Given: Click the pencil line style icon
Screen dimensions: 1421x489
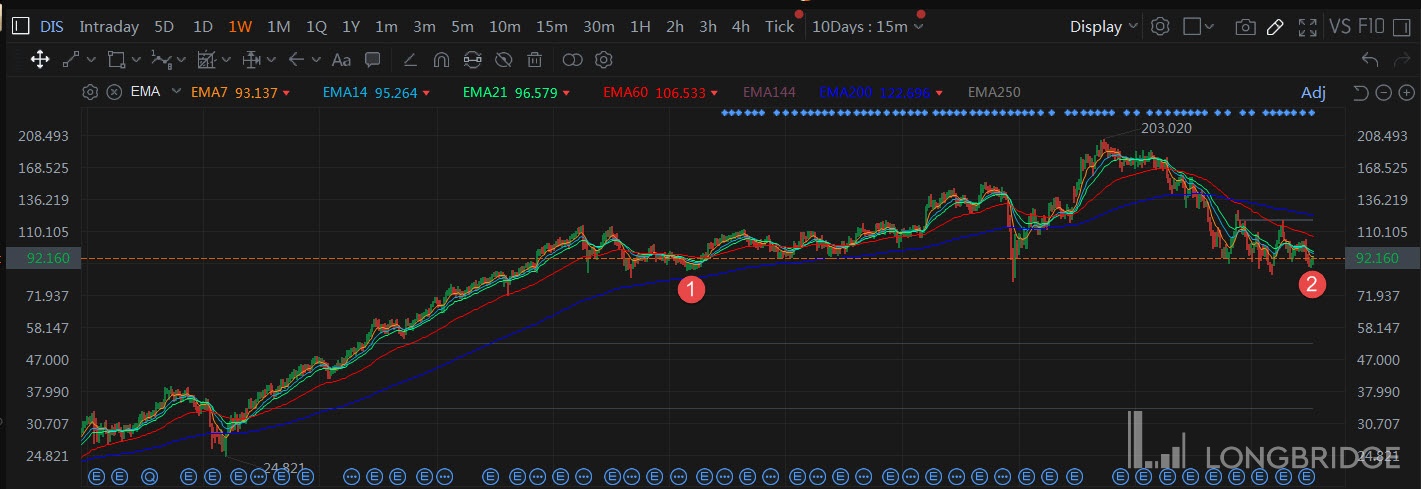Looking at the screenshot, I should 409,60.
